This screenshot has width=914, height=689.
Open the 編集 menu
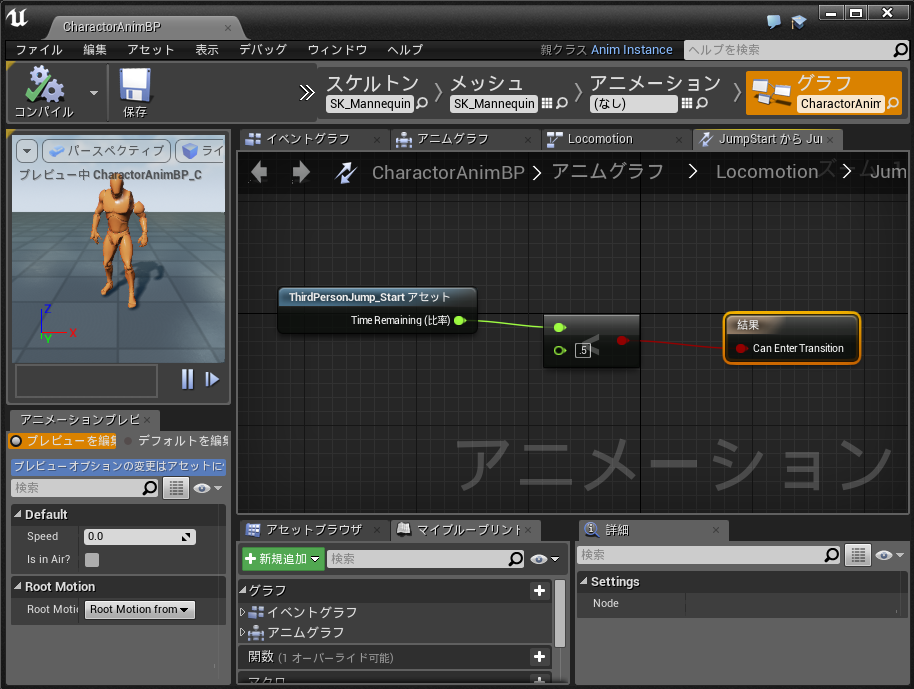94,50
